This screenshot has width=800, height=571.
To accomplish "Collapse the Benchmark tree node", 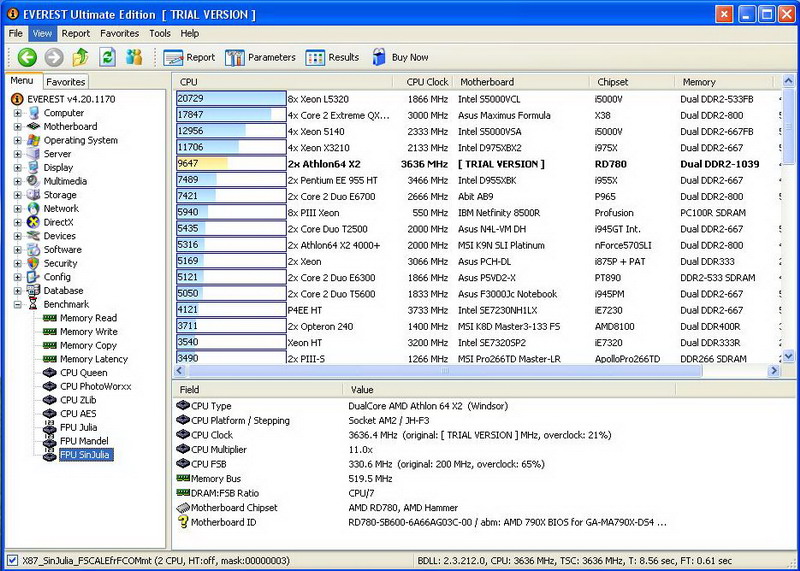I will pos(17,304).
